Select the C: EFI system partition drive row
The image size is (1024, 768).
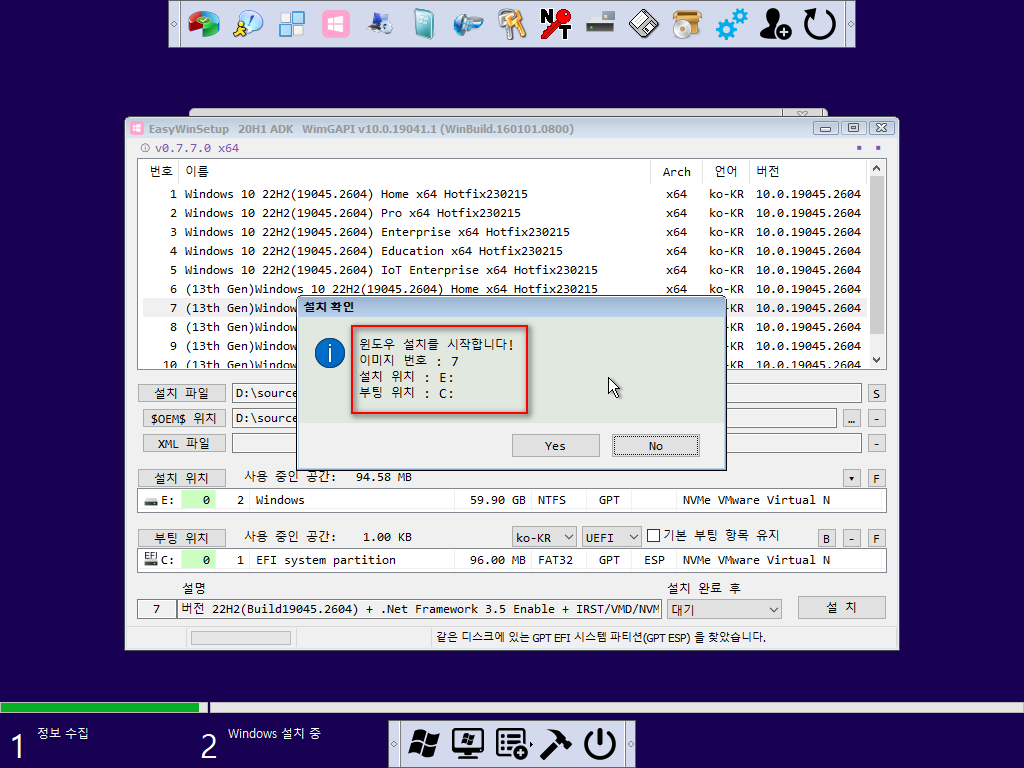click(x=511, y=560)
